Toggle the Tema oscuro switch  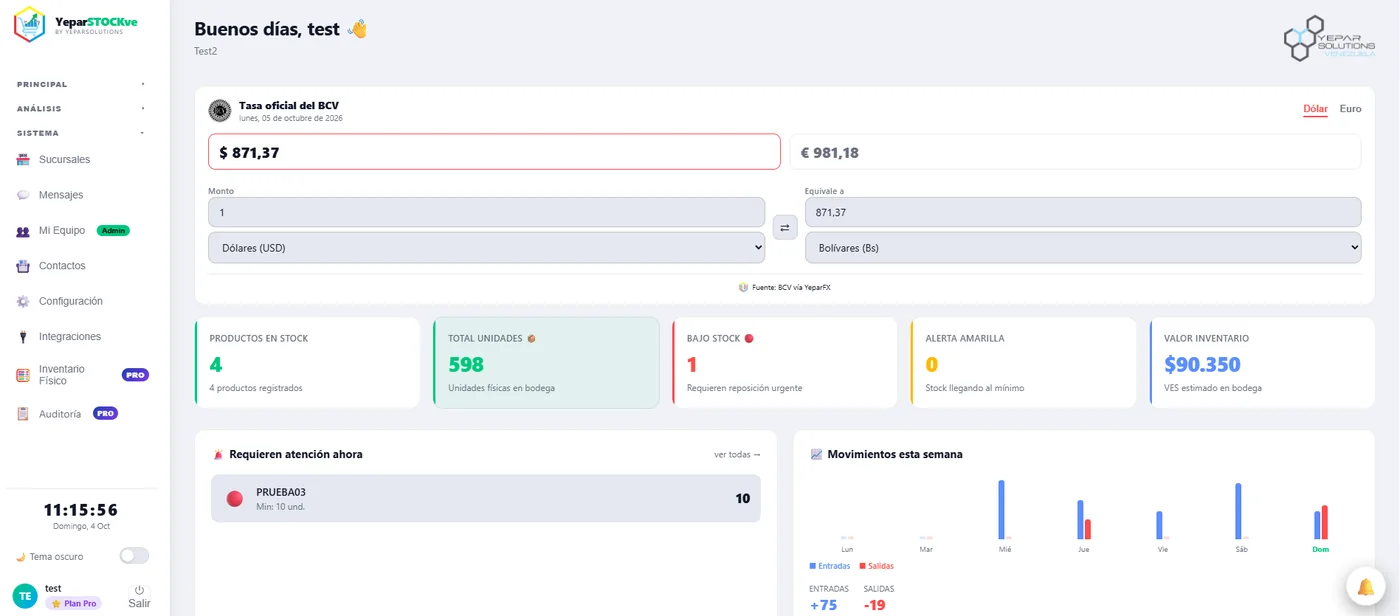tap(134, 556)
